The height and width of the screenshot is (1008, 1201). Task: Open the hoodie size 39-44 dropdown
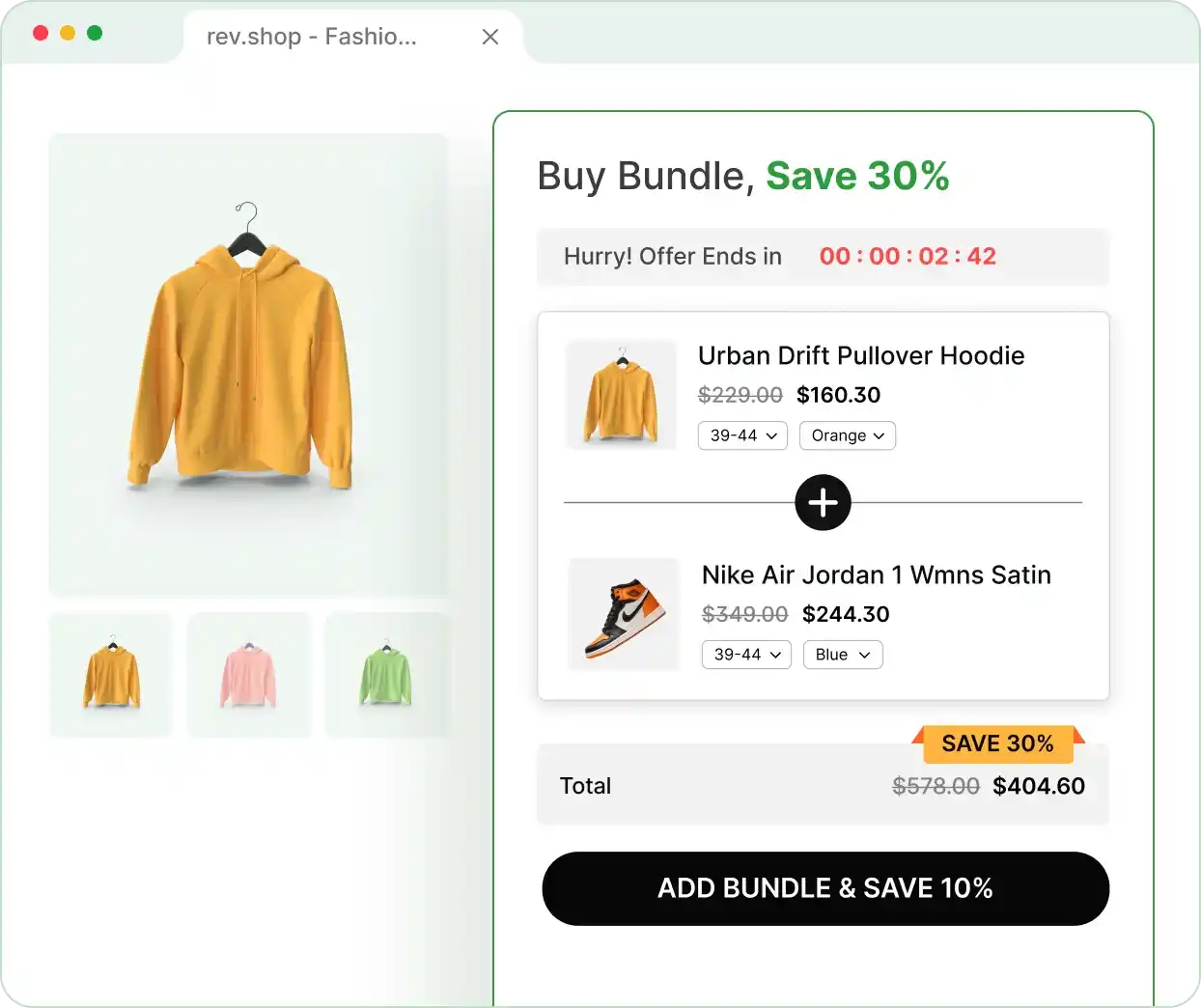741,435
